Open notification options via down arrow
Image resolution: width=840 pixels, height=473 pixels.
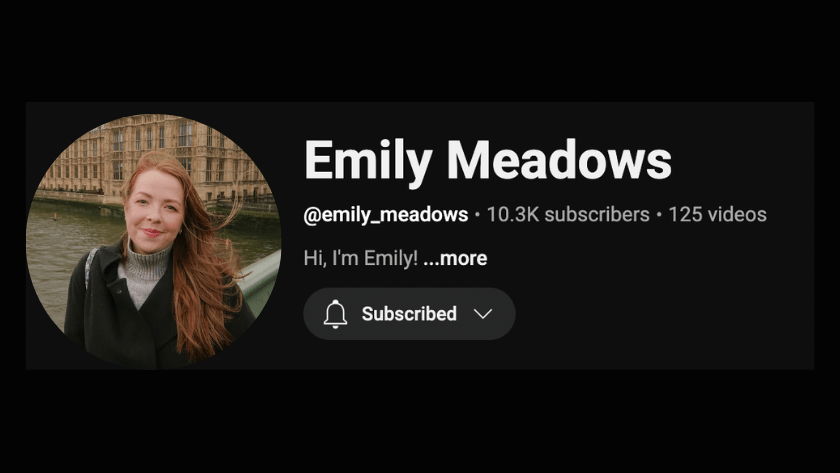483,314
